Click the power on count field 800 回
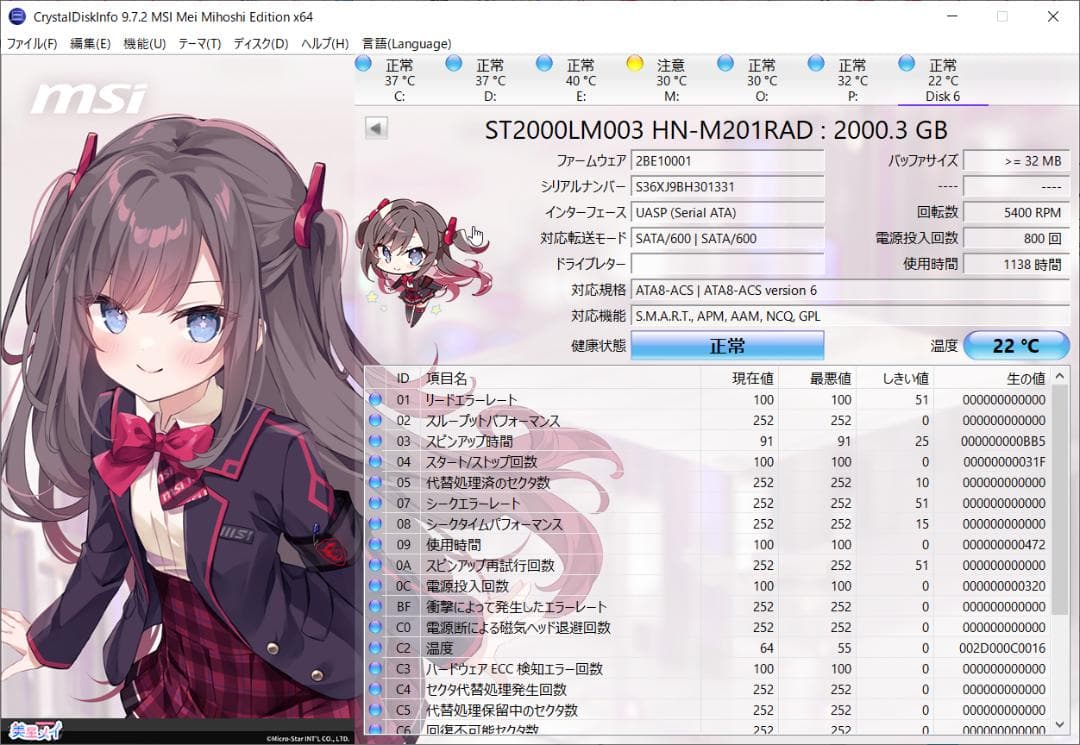The image size is (1080, 745). [x=1016, y=238]
